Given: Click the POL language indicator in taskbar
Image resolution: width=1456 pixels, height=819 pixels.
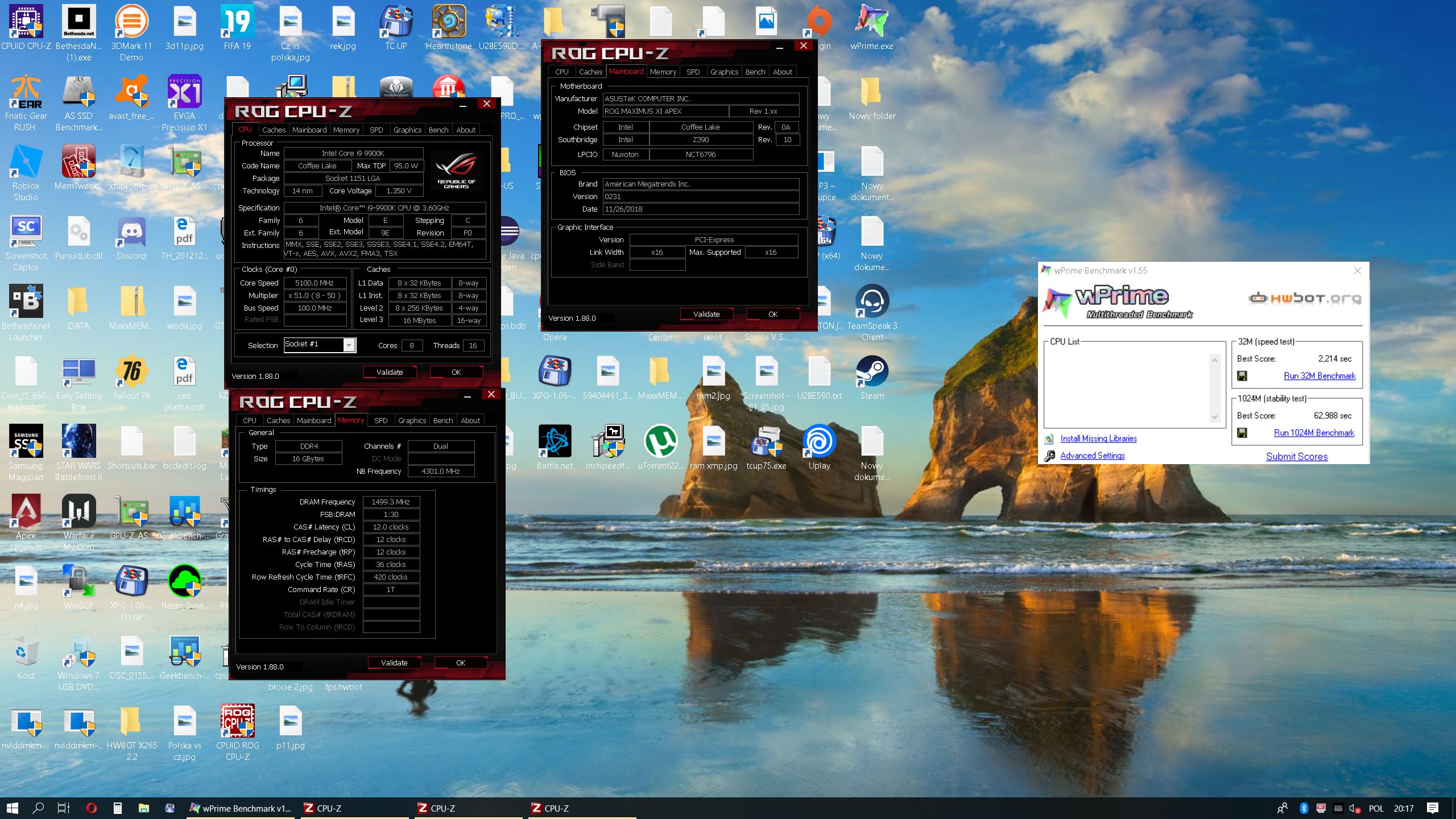Looking at the screenshot, I should pyautogui.click(x=1376, y=808).
